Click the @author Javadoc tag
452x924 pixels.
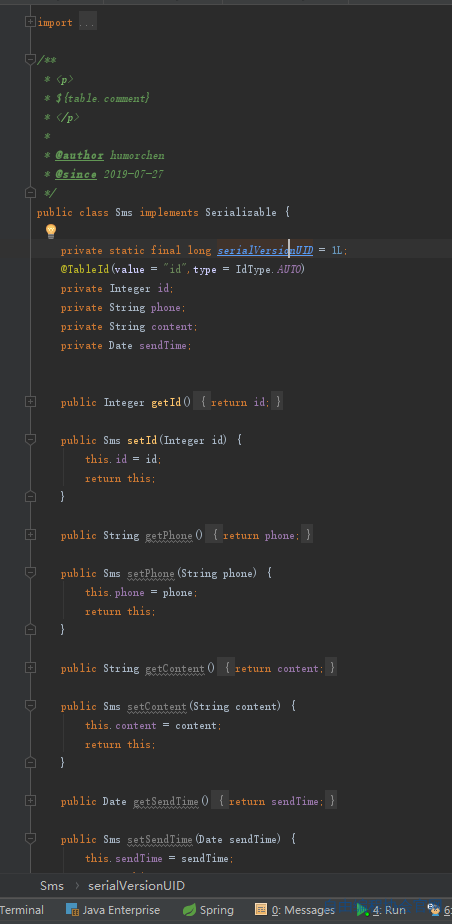click(x=80, y=156)
